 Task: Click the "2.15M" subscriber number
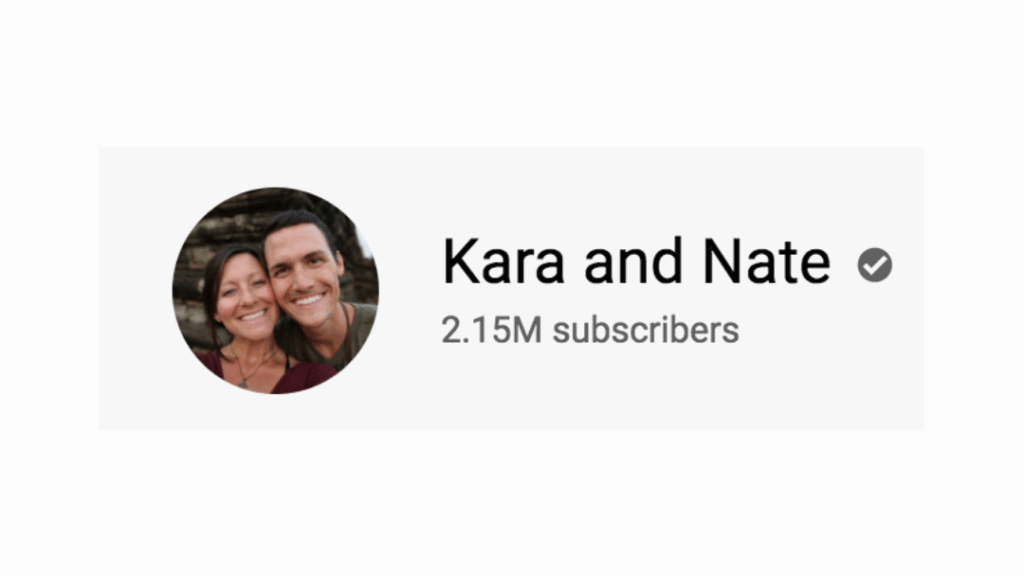pyautogui.click(x=491, y=330)
